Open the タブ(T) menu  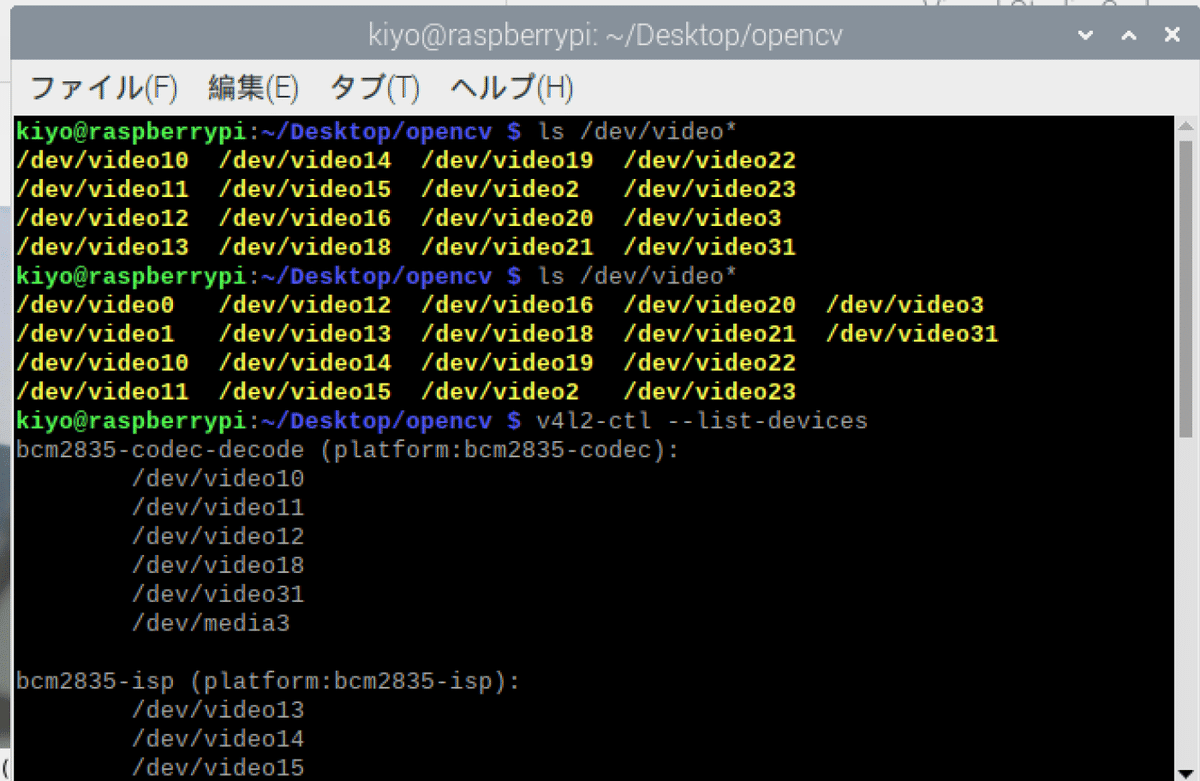(x=374, y=88)
